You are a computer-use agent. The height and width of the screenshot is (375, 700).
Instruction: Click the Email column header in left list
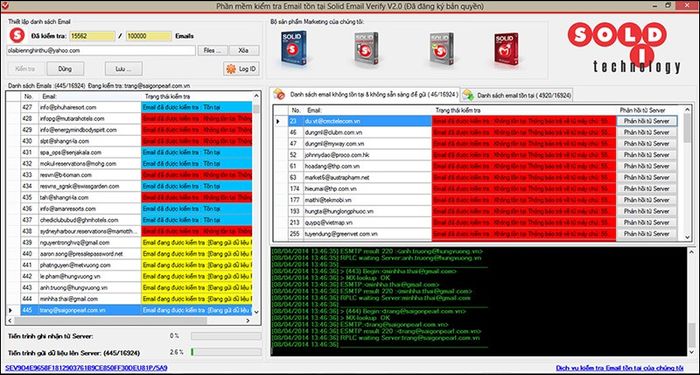pyautogui.click(x=90, y=96)
